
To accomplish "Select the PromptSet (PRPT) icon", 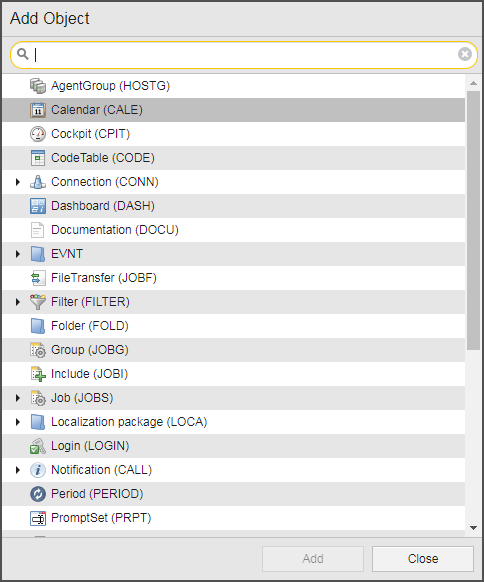I will click(38, 518).
